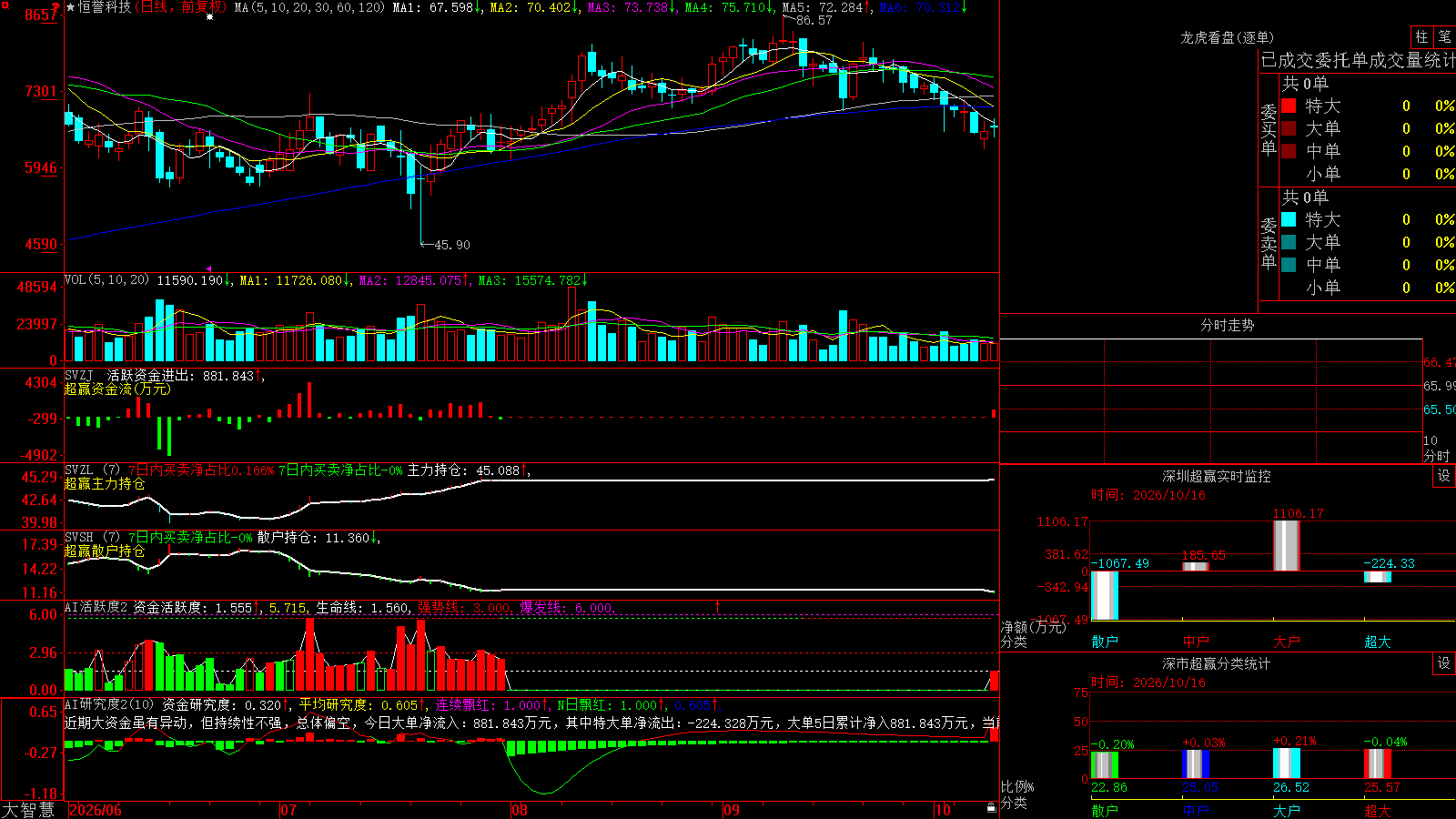Select the 分时走势 panel title
1456x819 pixels.
(x=1228, y=325)
